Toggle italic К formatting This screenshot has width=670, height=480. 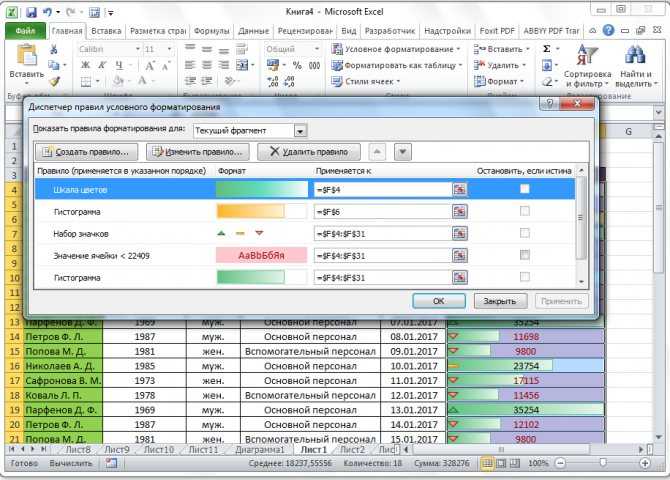click(102, 65)
